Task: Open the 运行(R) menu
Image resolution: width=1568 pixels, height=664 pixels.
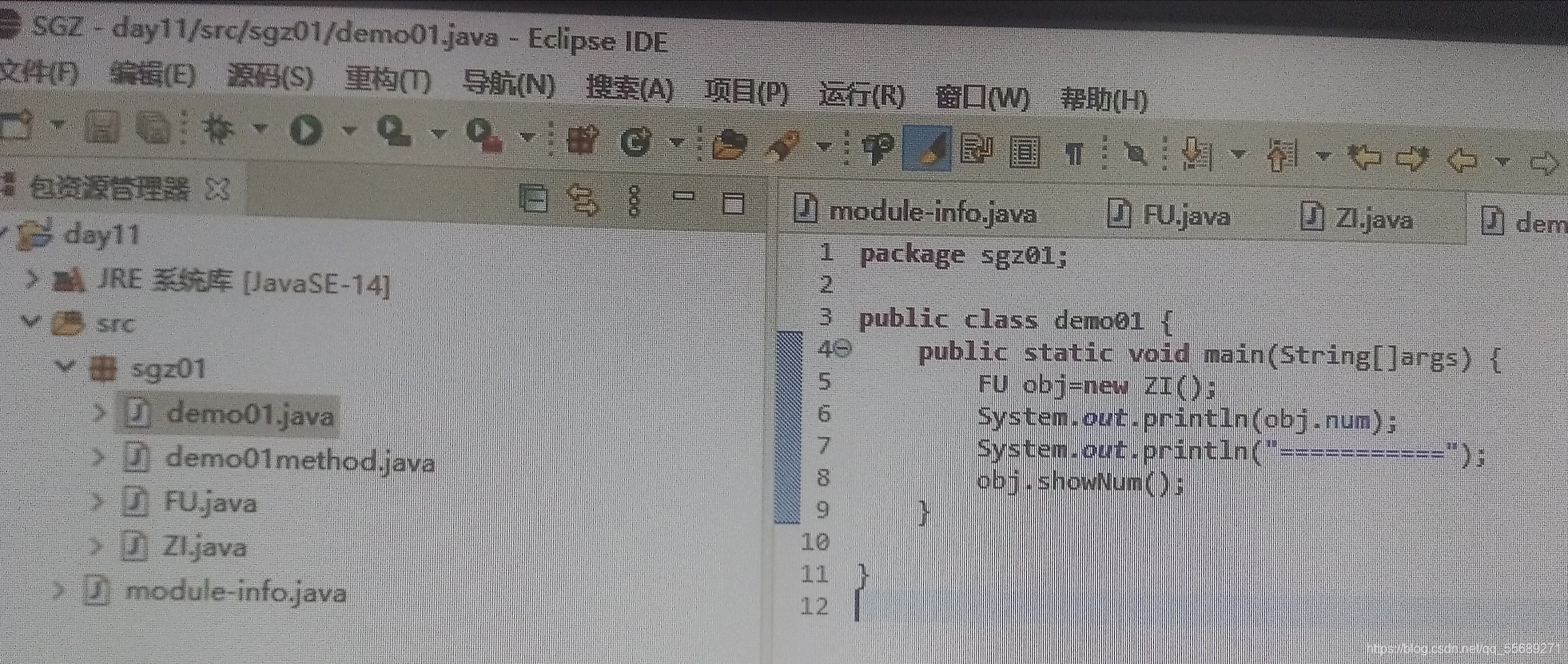Action: pyautogui.click(x=862, y=94)
